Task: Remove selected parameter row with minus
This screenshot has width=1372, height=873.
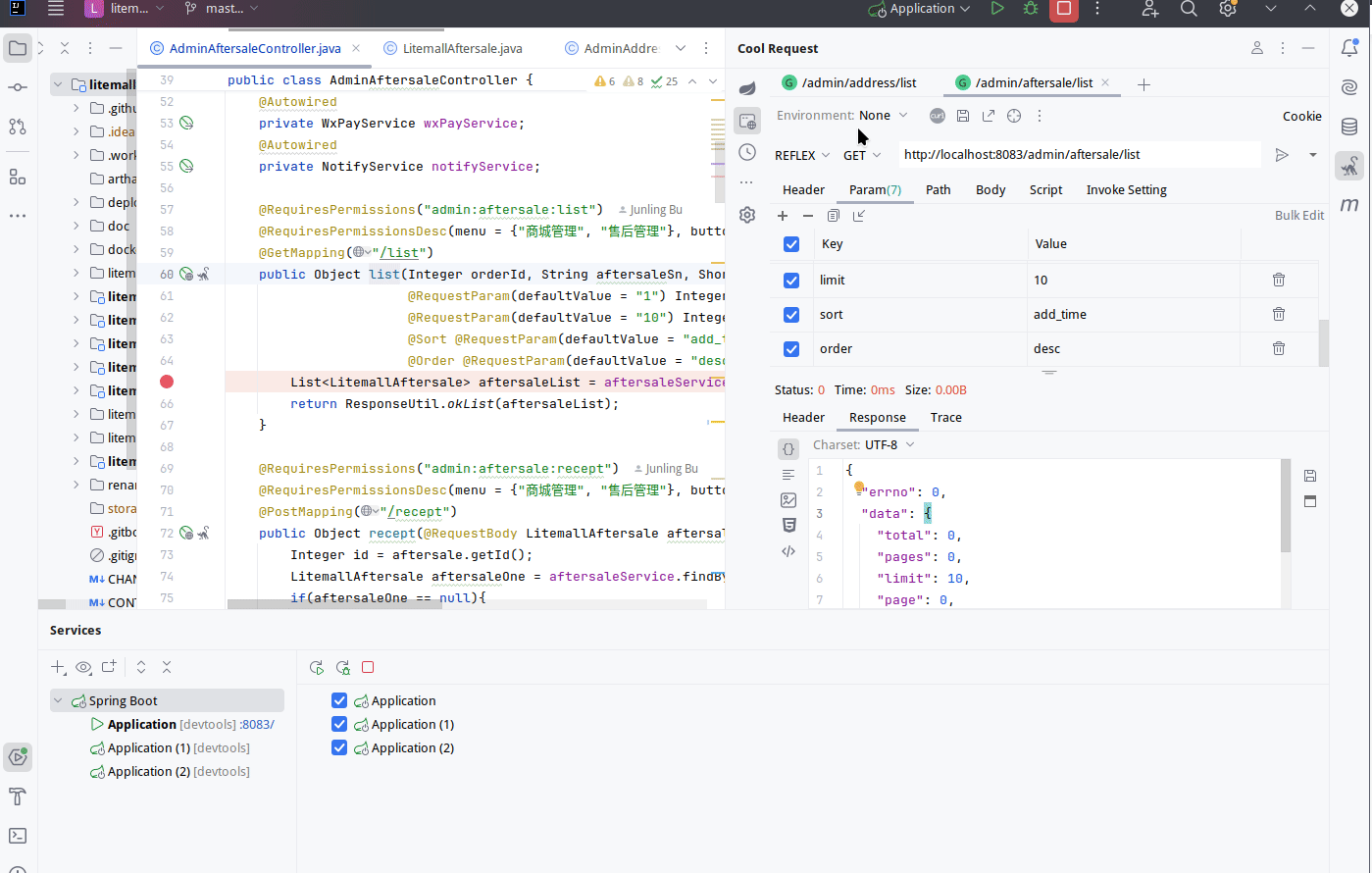Action: click(x=807, y=216)
